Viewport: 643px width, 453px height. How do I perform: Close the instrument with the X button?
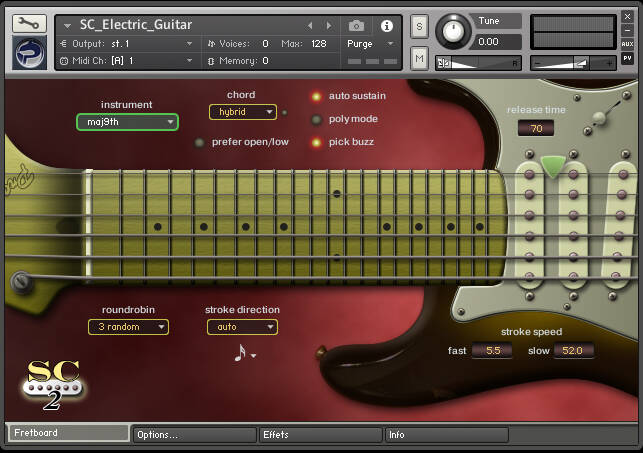tap(627, 16)
